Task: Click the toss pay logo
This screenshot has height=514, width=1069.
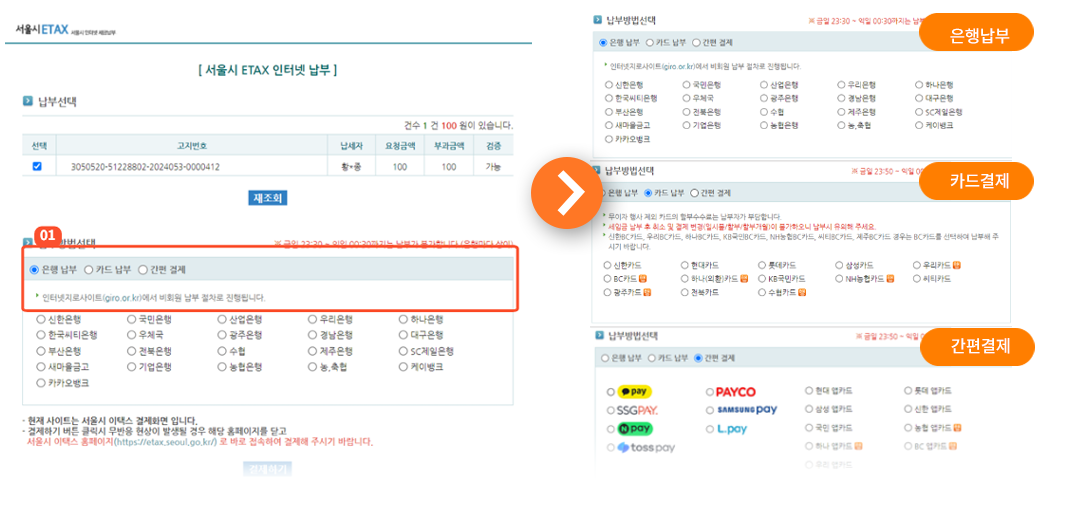Action: 646,448
